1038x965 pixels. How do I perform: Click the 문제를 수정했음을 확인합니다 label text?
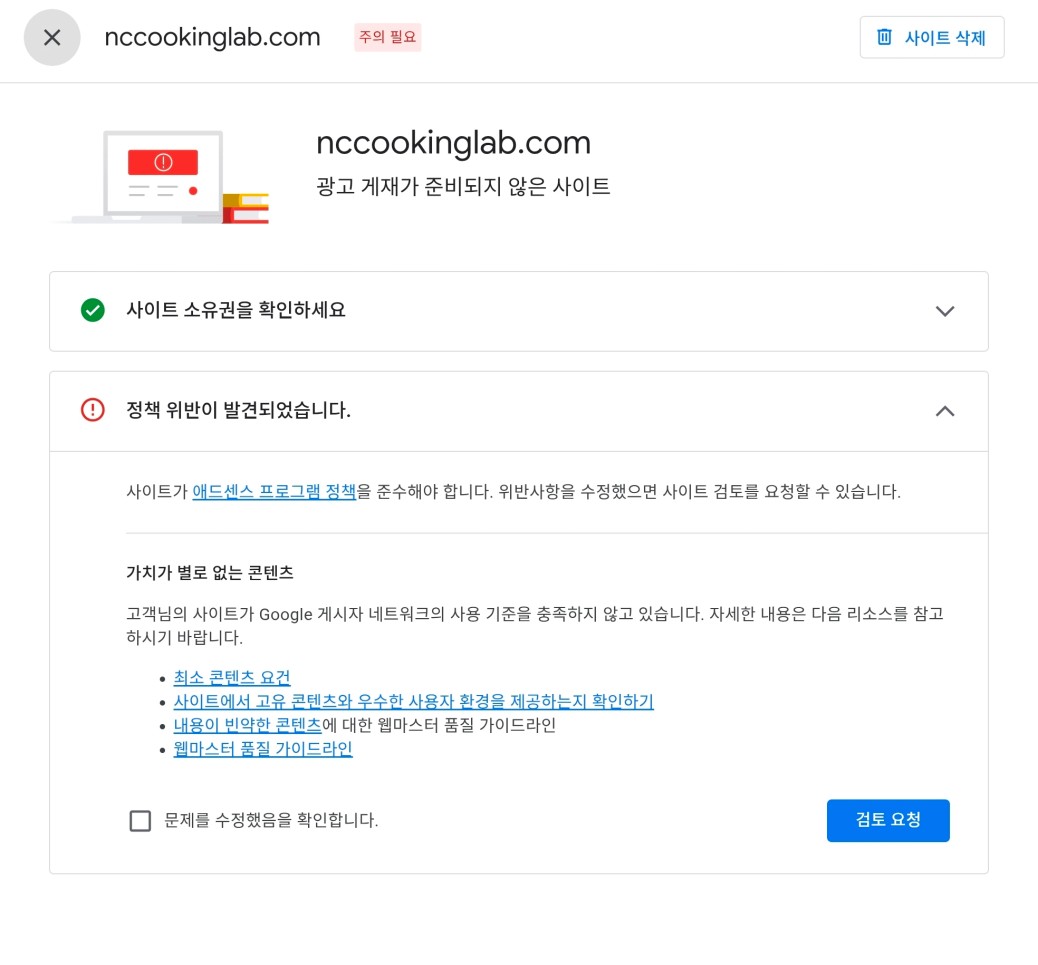tap(271, 820)
